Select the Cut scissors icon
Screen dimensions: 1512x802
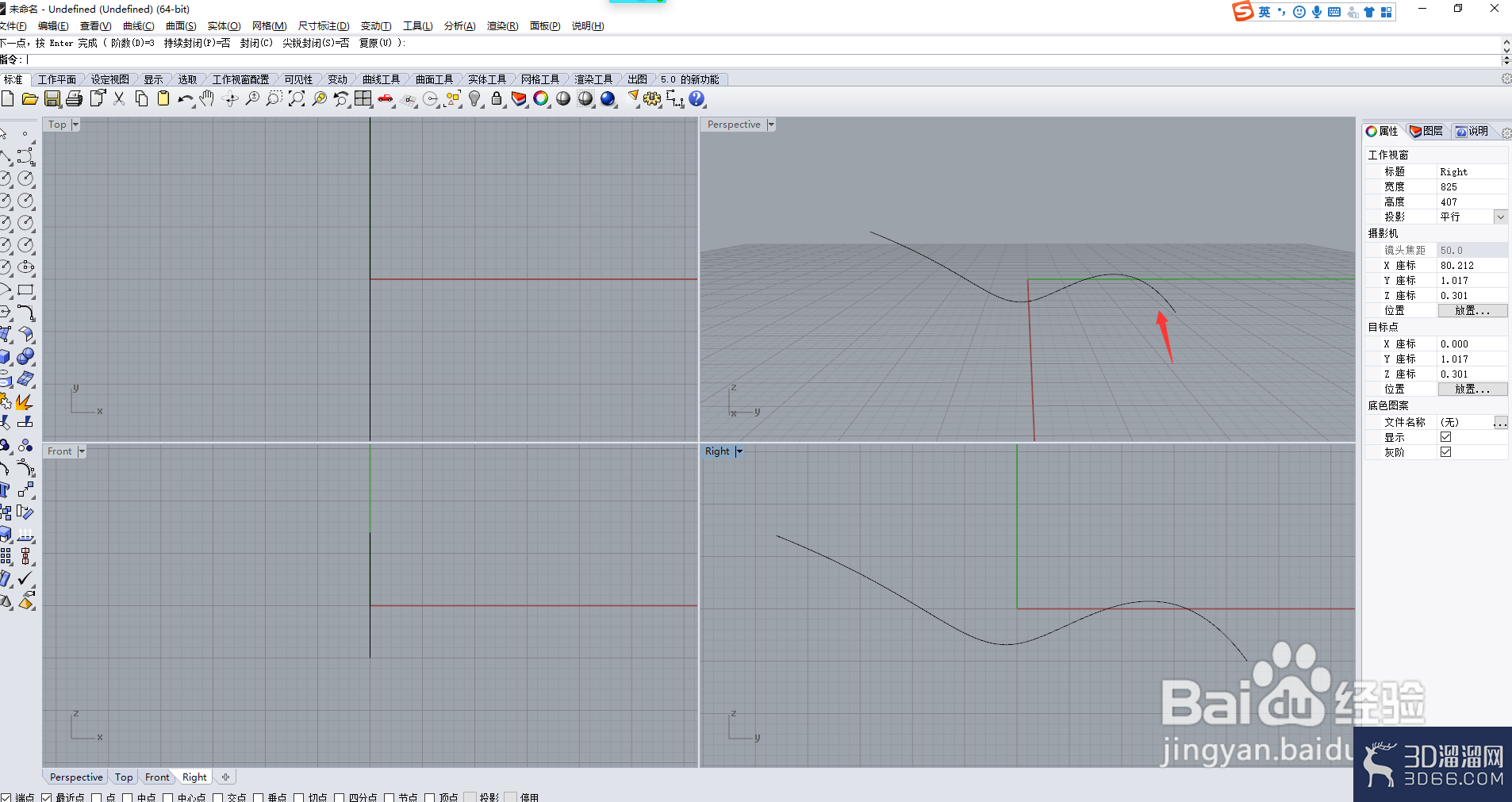(x=119, y=98)
